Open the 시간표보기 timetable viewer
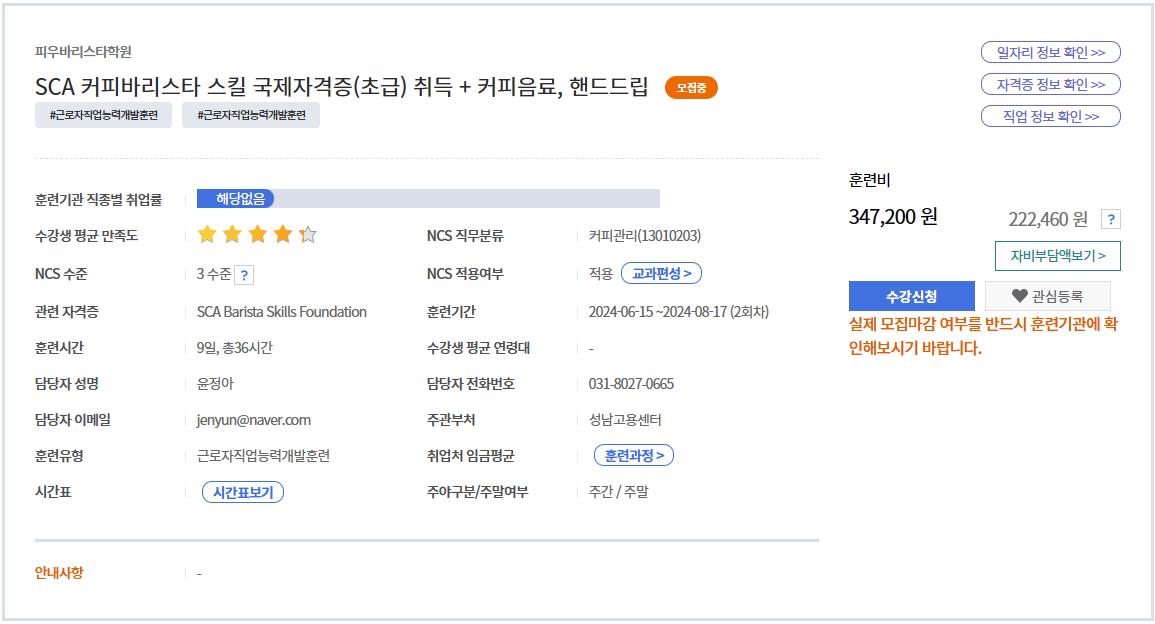1155x624 pixels. click(244, 491)
